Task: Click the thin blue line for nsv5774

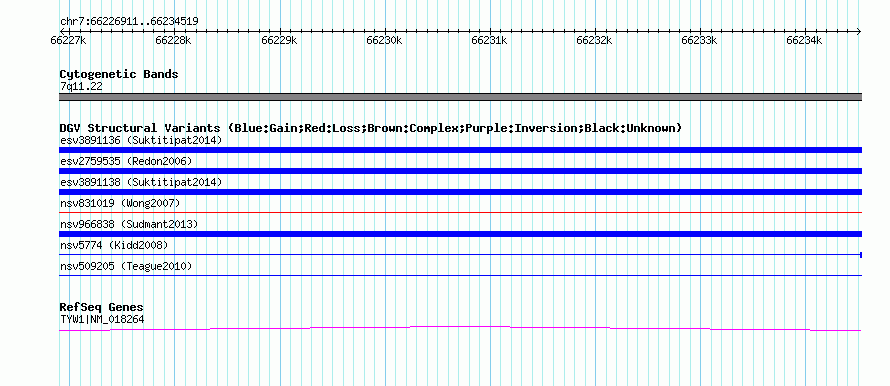Action: click(x=460, y=254)
